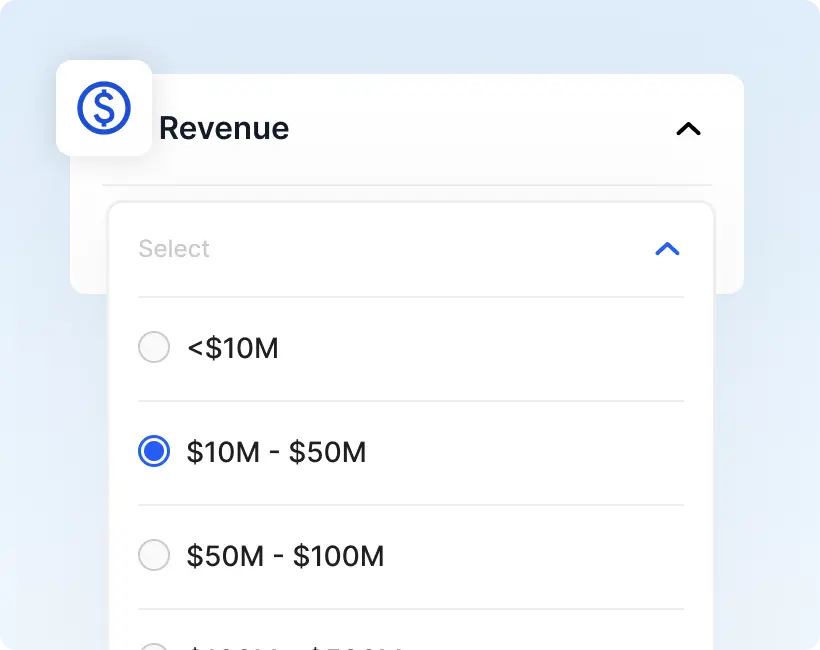Screen dimensions: 820x650
Task: Choose the $50M - $100M radio button
Action: pos(154,555)
